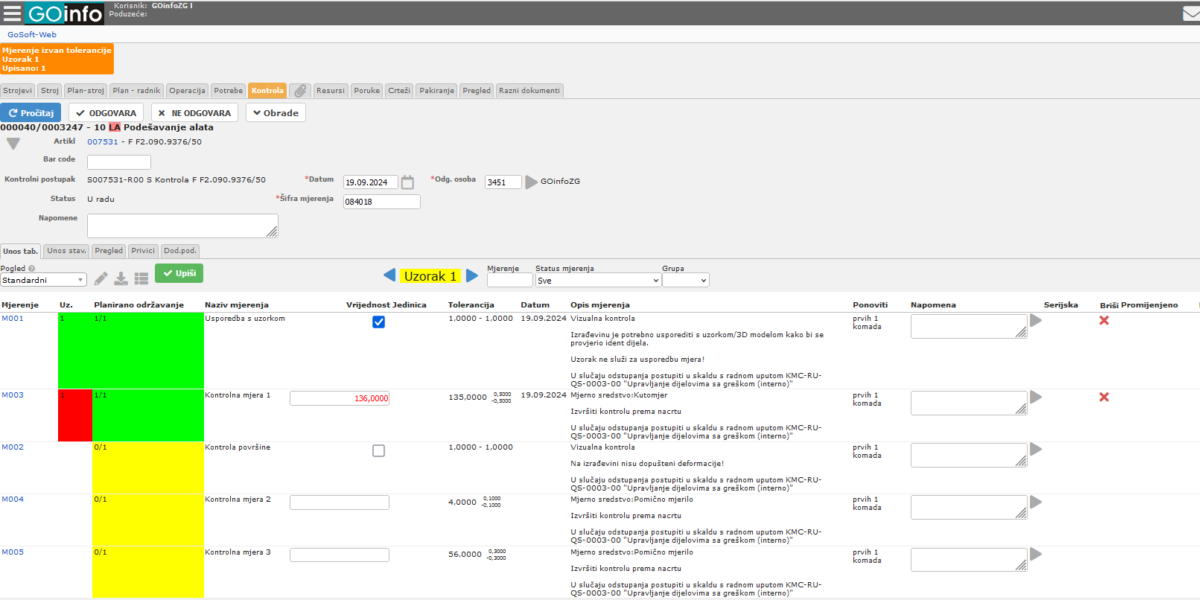Open the Plan-stroj tab
Image resolution: width=1200 pixels, height=600 pixels.
[x=86, y=90]
